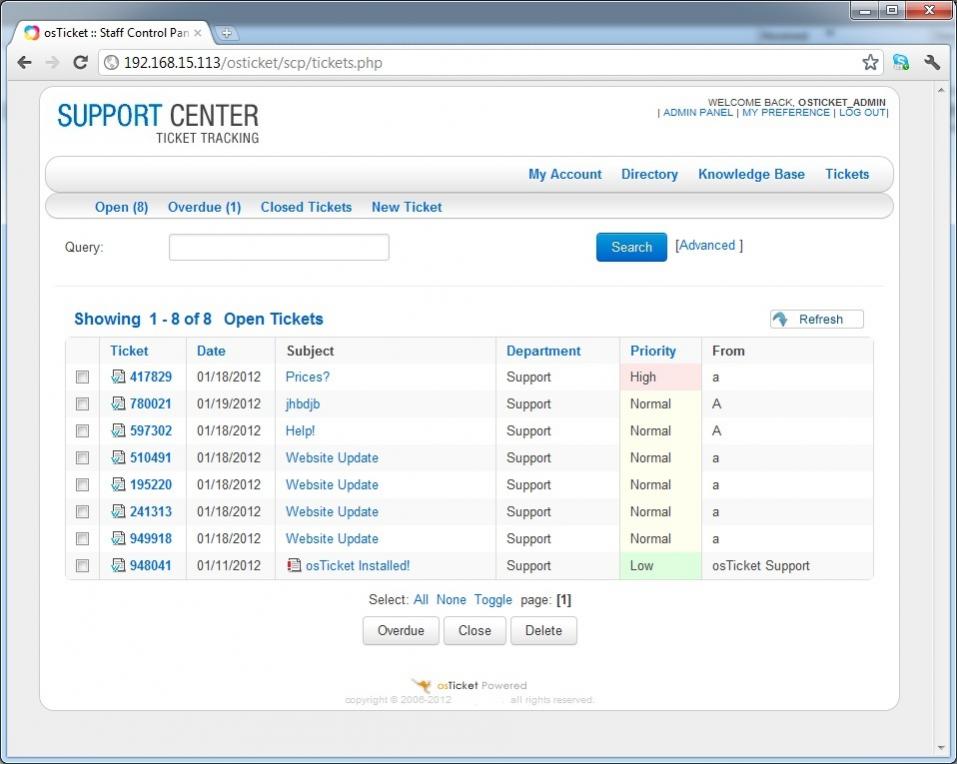Click the Refresh button above the ticket list
Image resolution: width=957 pixels, height=764 pixels.
pyautogui.click(x=817, y=319)
